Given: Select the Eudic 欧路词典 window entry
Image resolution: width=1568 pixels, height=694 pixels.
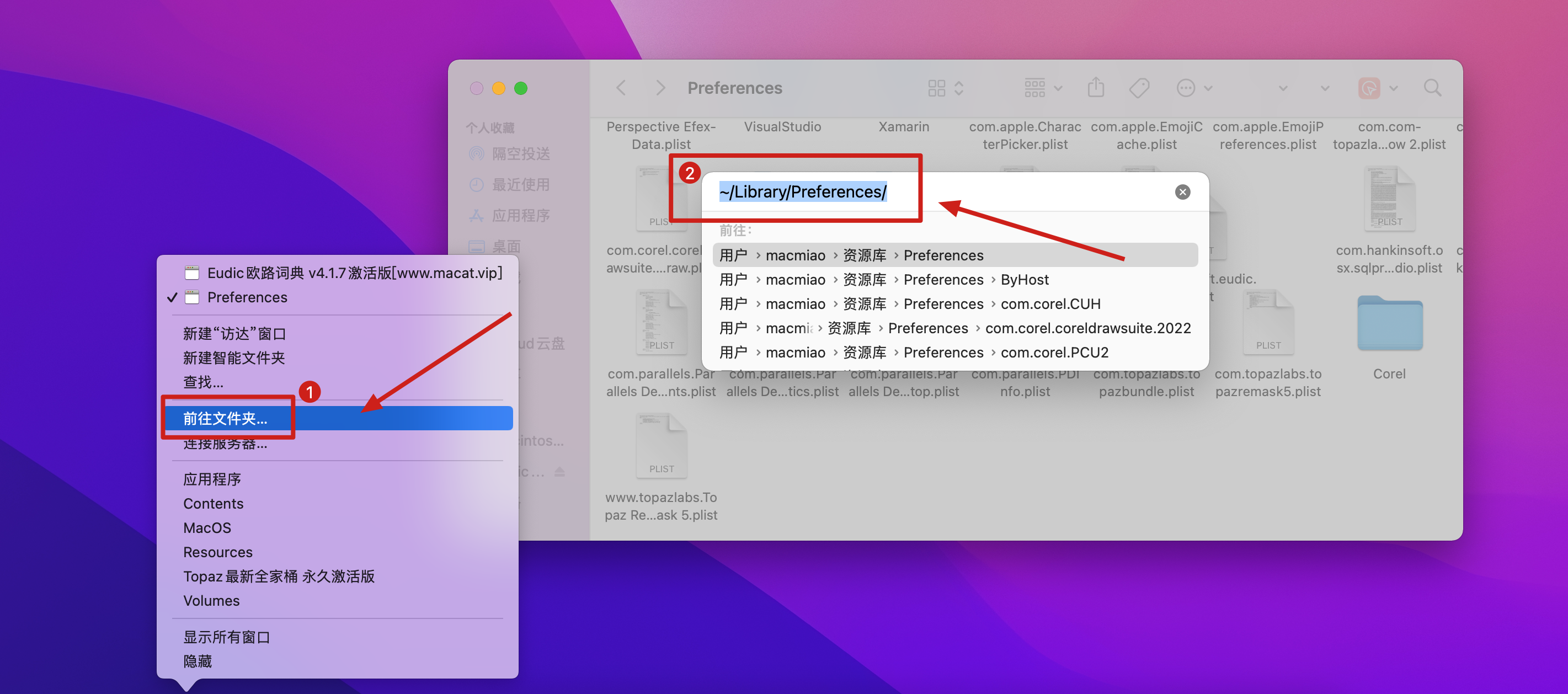Looking at the screenshot, I should [354, 273].
